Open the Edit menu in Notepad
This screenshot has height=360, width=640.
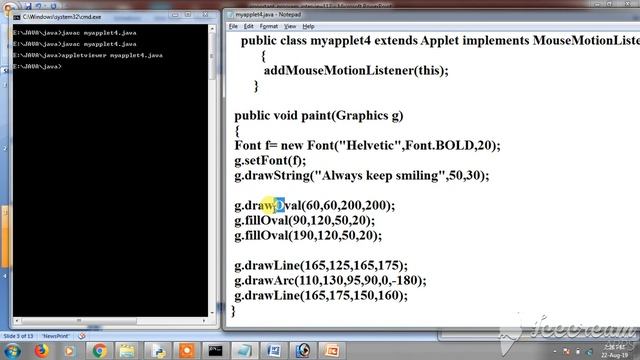249,27
